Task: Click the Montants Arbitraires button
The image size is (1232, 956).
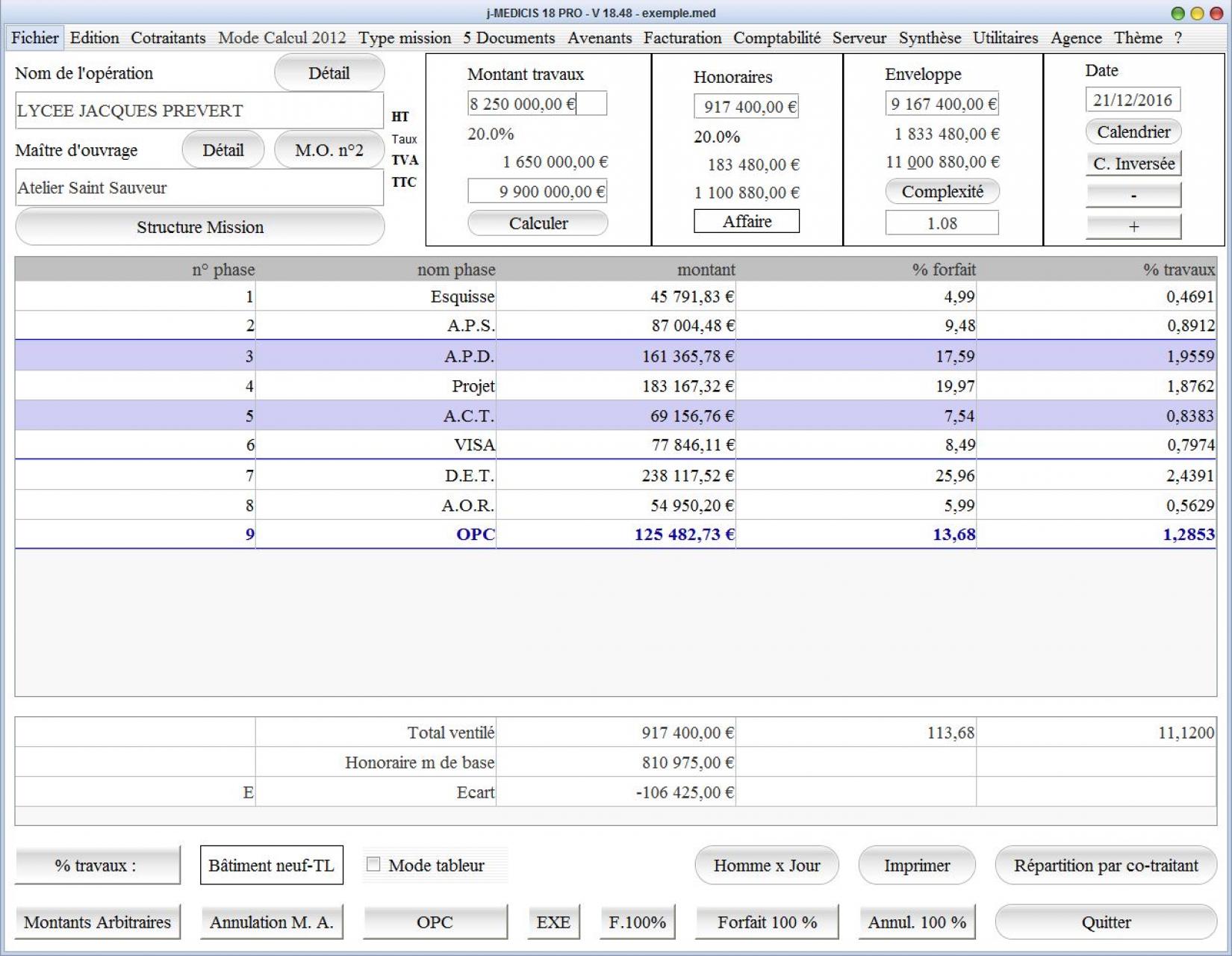Action: coord(98,922)
